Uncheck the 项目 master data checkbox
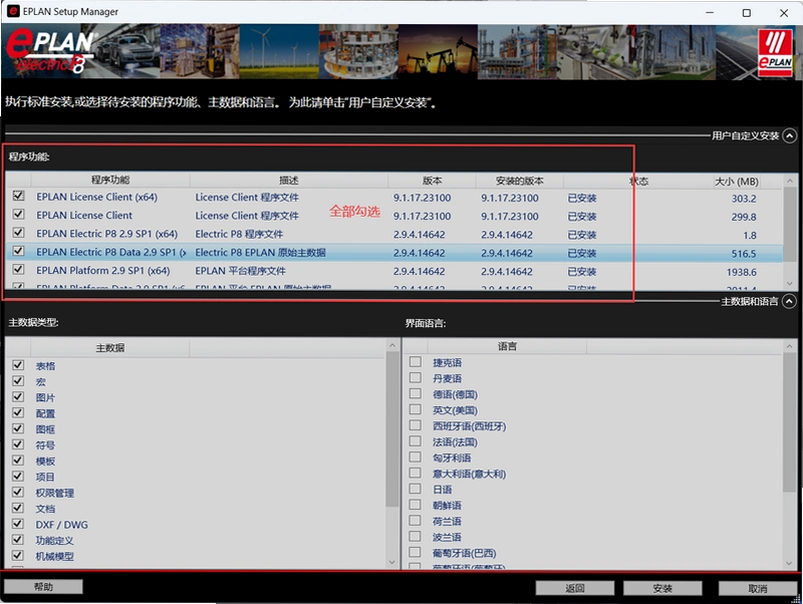This screenshot has width=803, height=604. (x=18, y=476)
